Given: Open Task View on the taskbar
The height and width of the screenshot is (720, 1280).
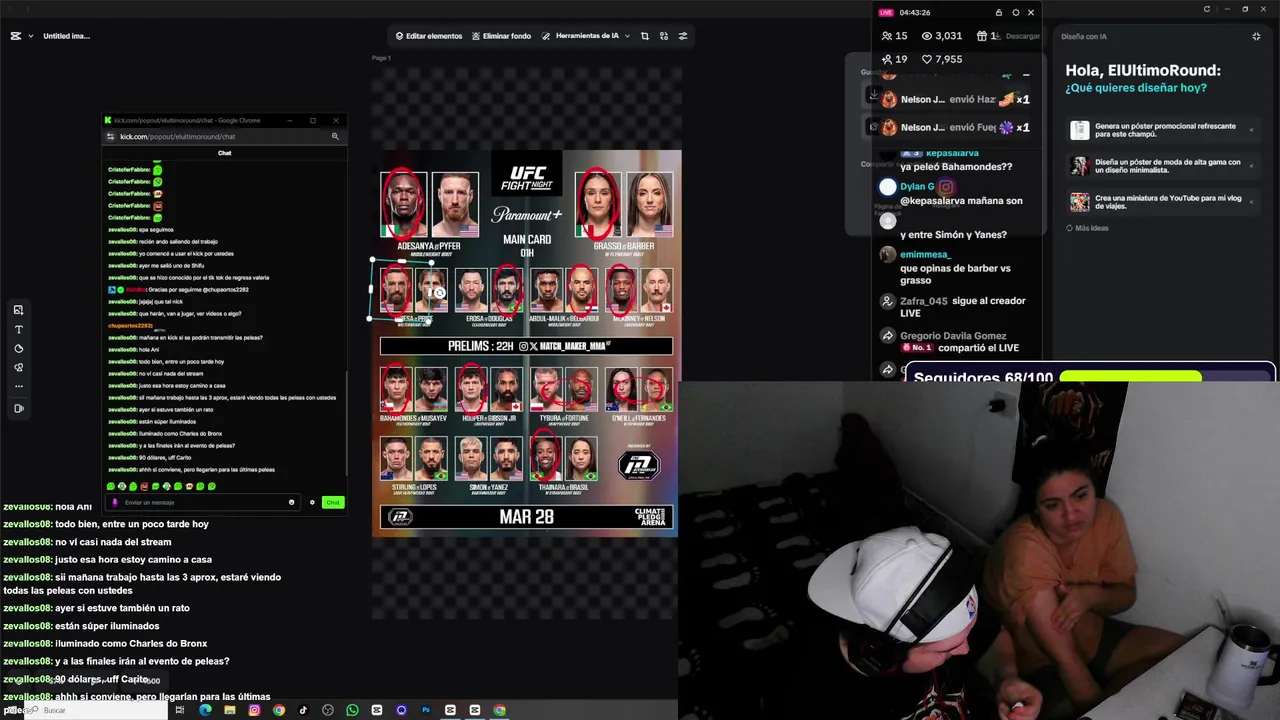Looking at the screenshot, I should click(180, 710).
